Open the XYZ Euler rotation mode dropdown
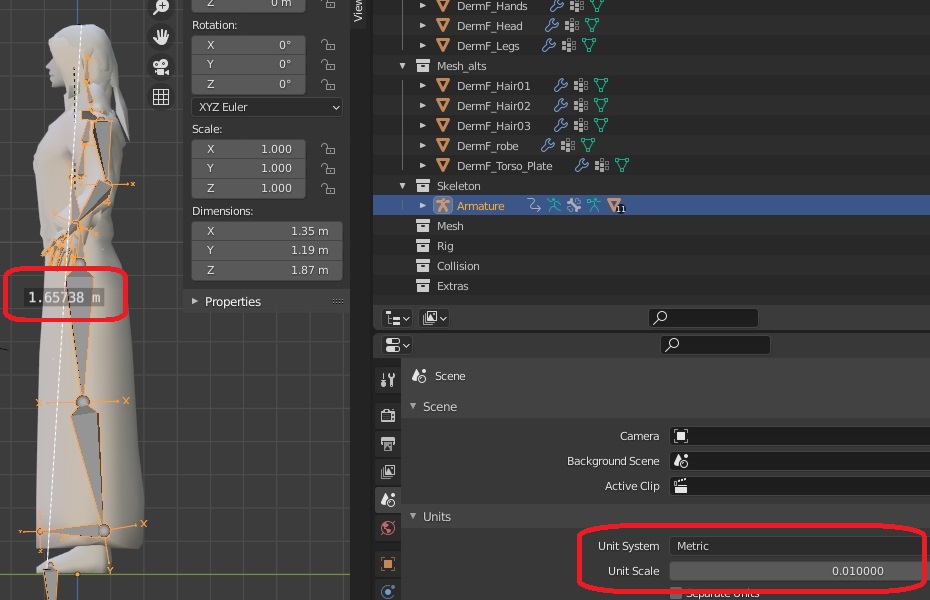 tap(267, 107)
